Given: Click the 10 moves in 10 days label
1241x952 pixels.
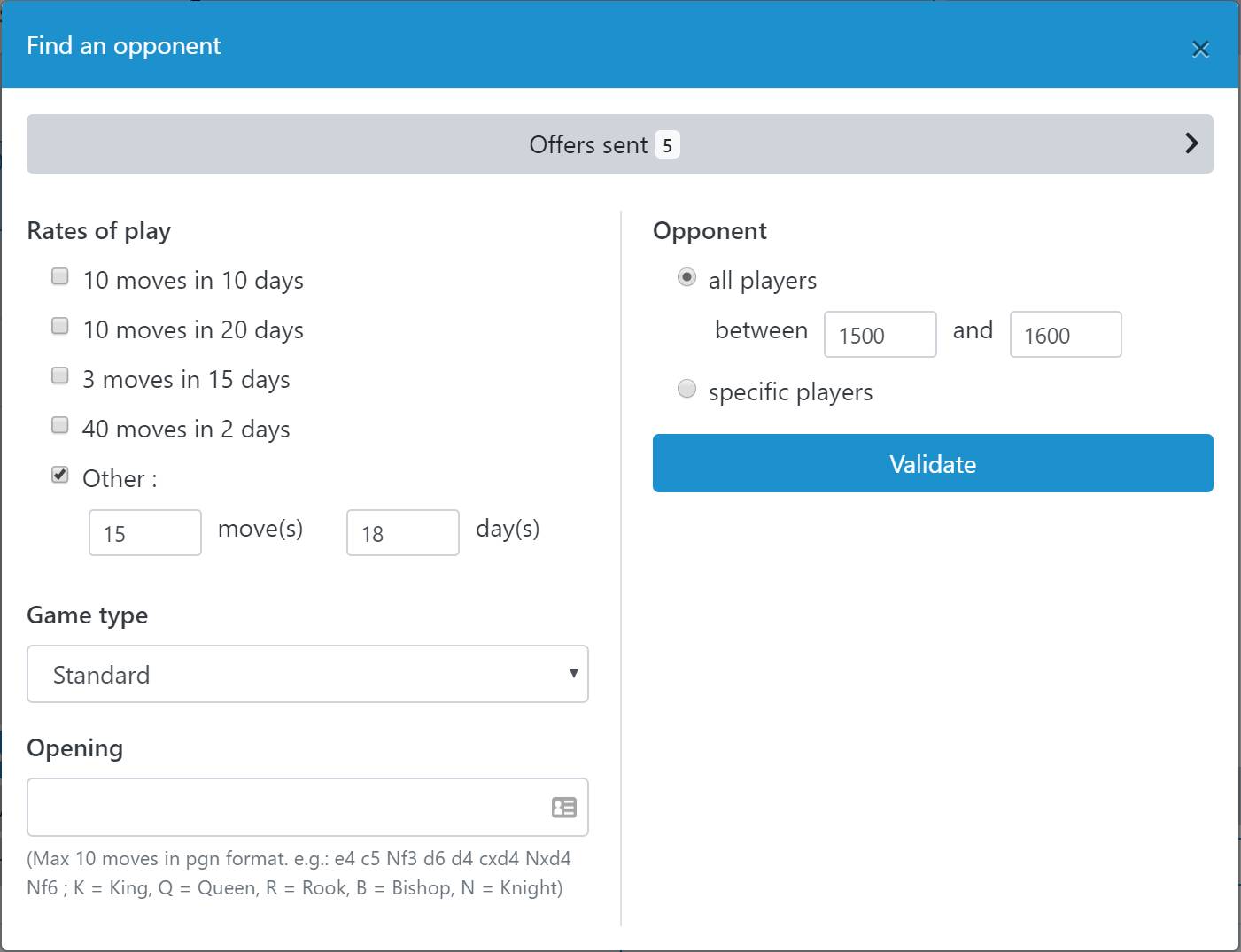Looking at the screenshot, I should 193,281.
